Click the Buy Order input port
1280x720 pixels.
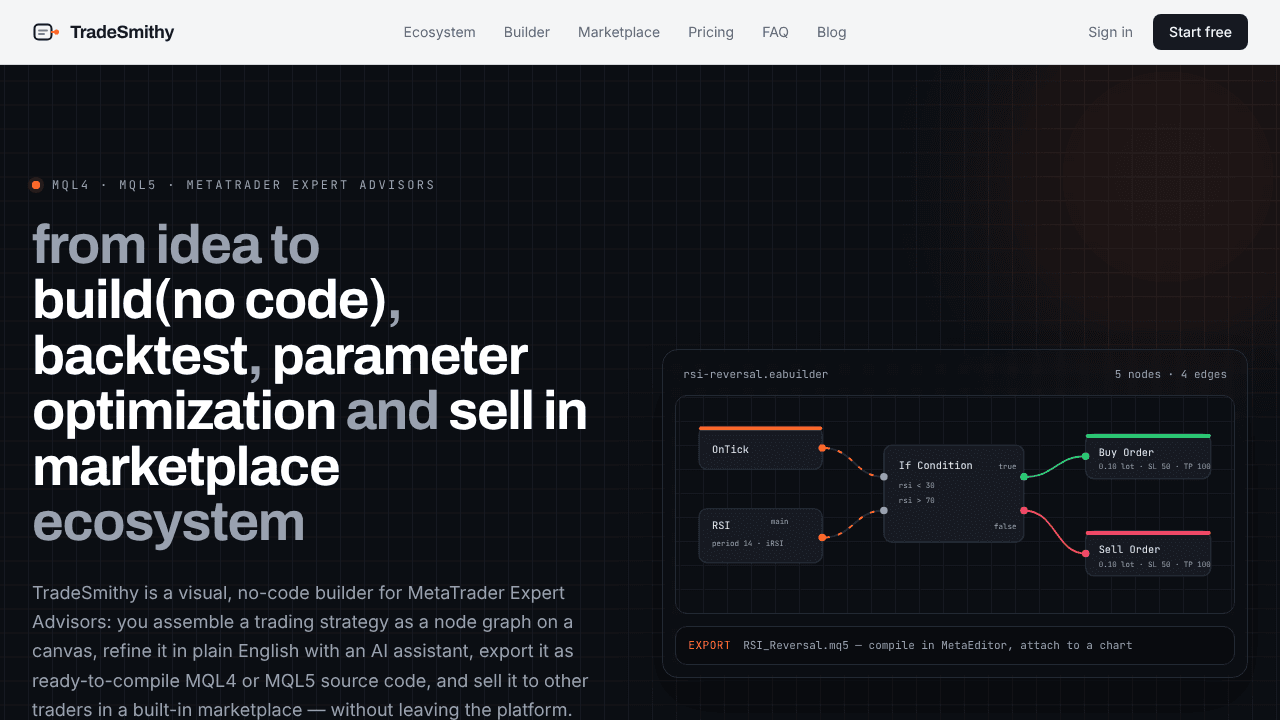(1086, 457)
